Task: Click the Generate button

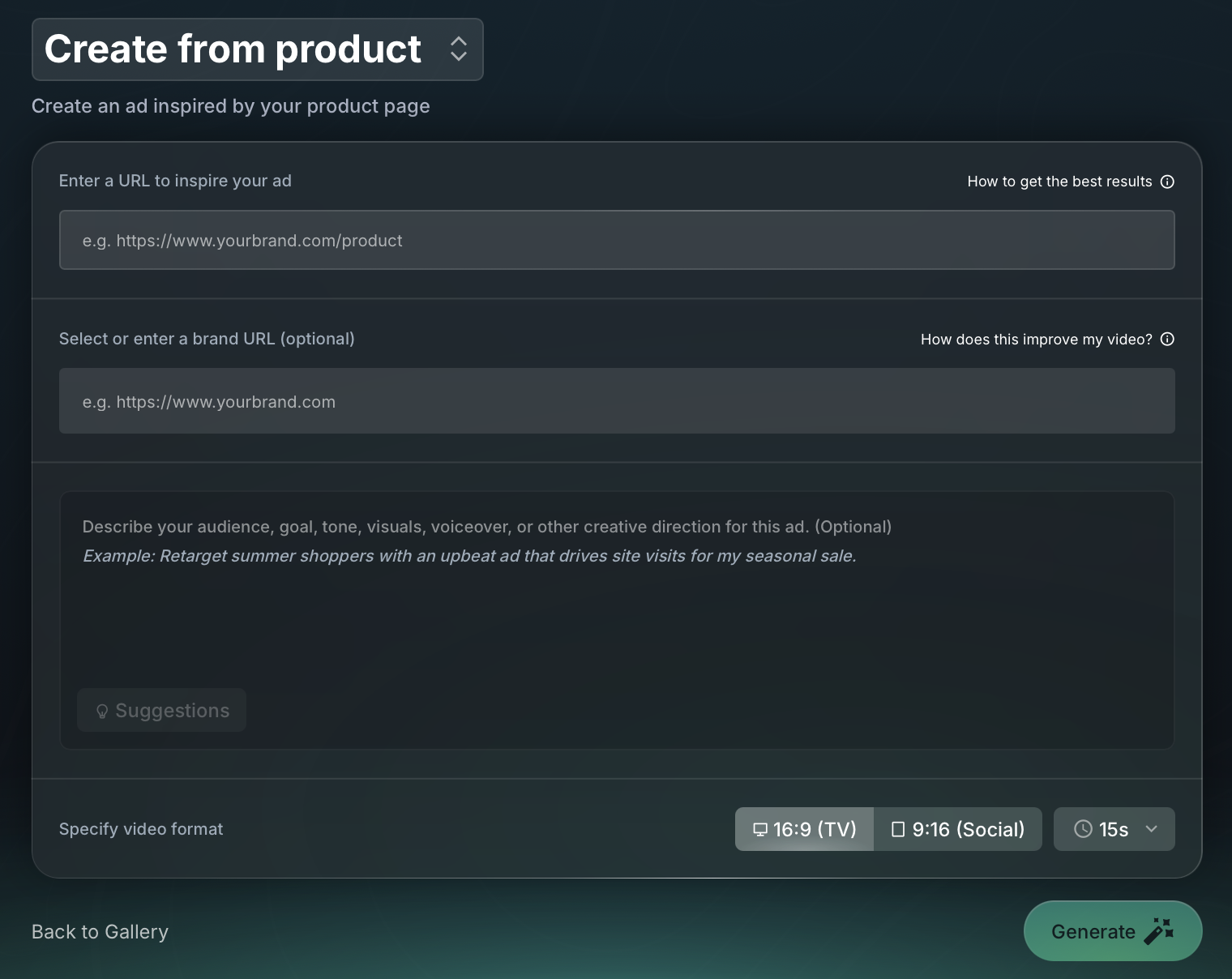Action: 1113,931
